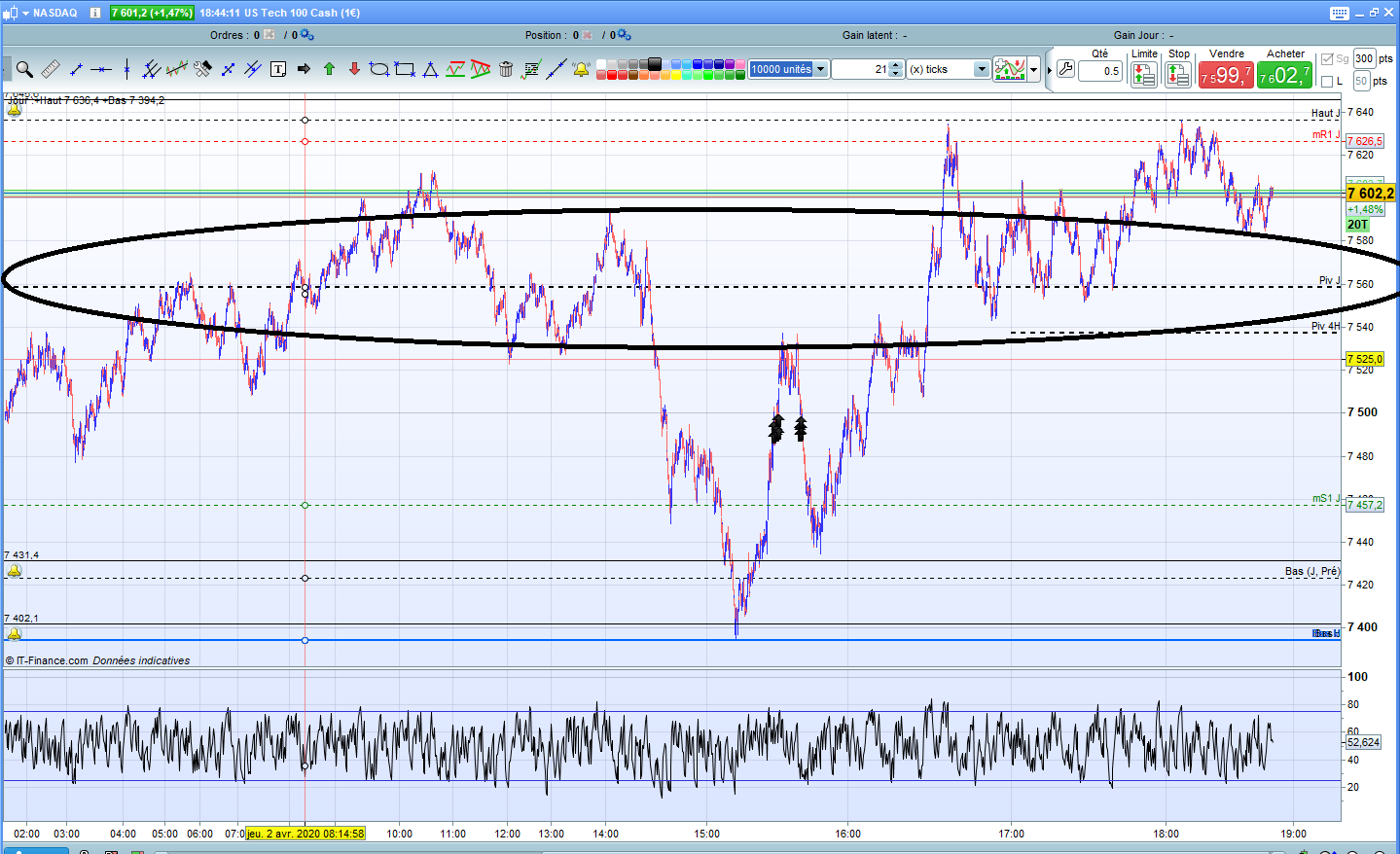Open the Position gear settings icon
This screenshot has height=854, width=1400.
(x=624, y=35)
